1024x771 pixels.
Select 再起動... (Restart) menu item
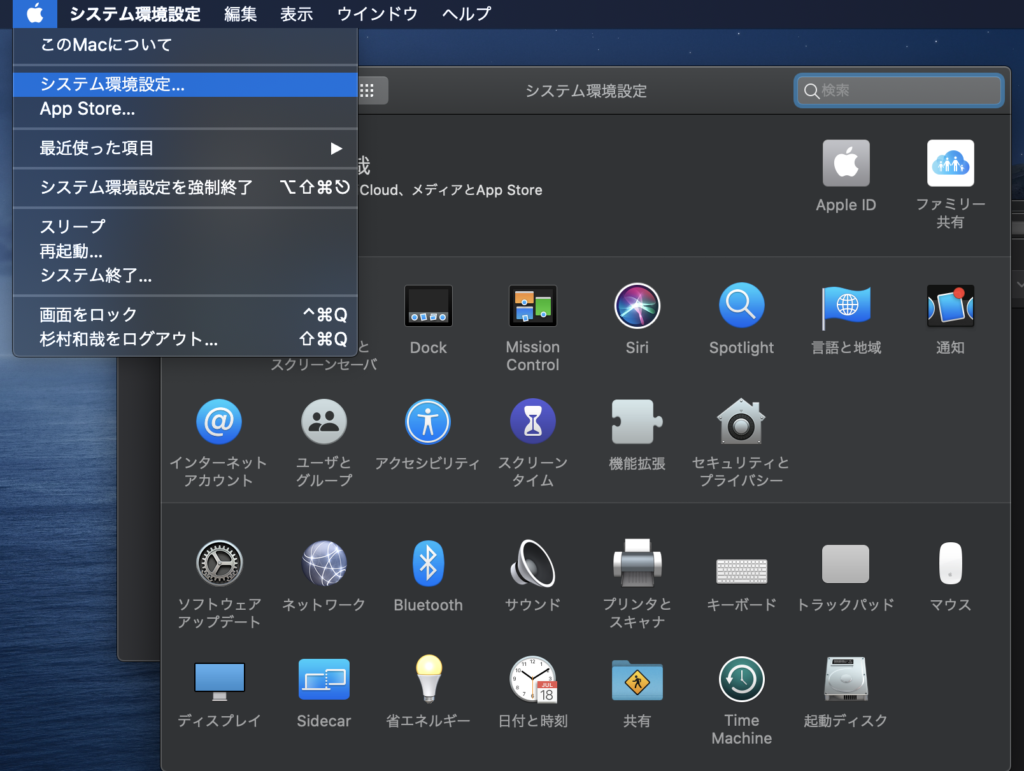(x=185, y=251)
